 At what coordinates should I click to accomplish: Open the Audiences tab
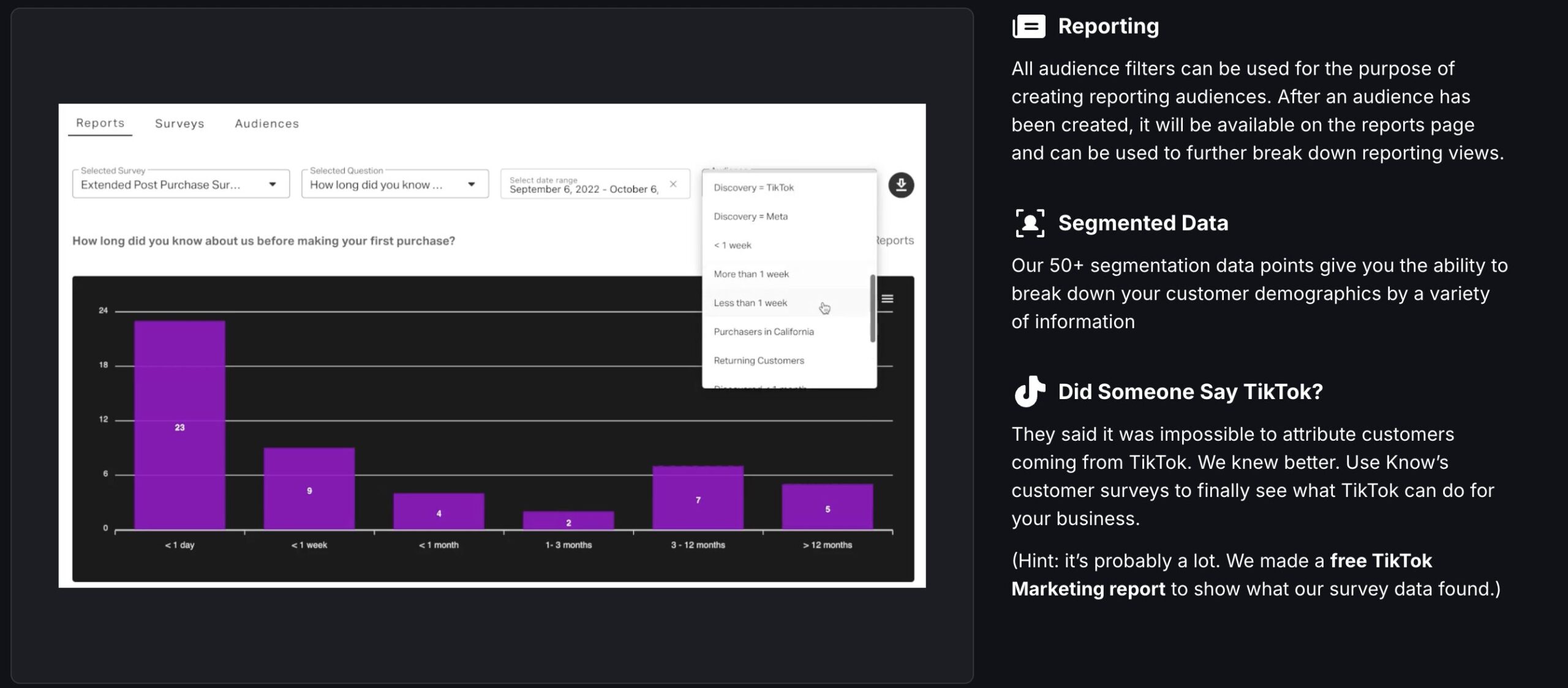266,124
